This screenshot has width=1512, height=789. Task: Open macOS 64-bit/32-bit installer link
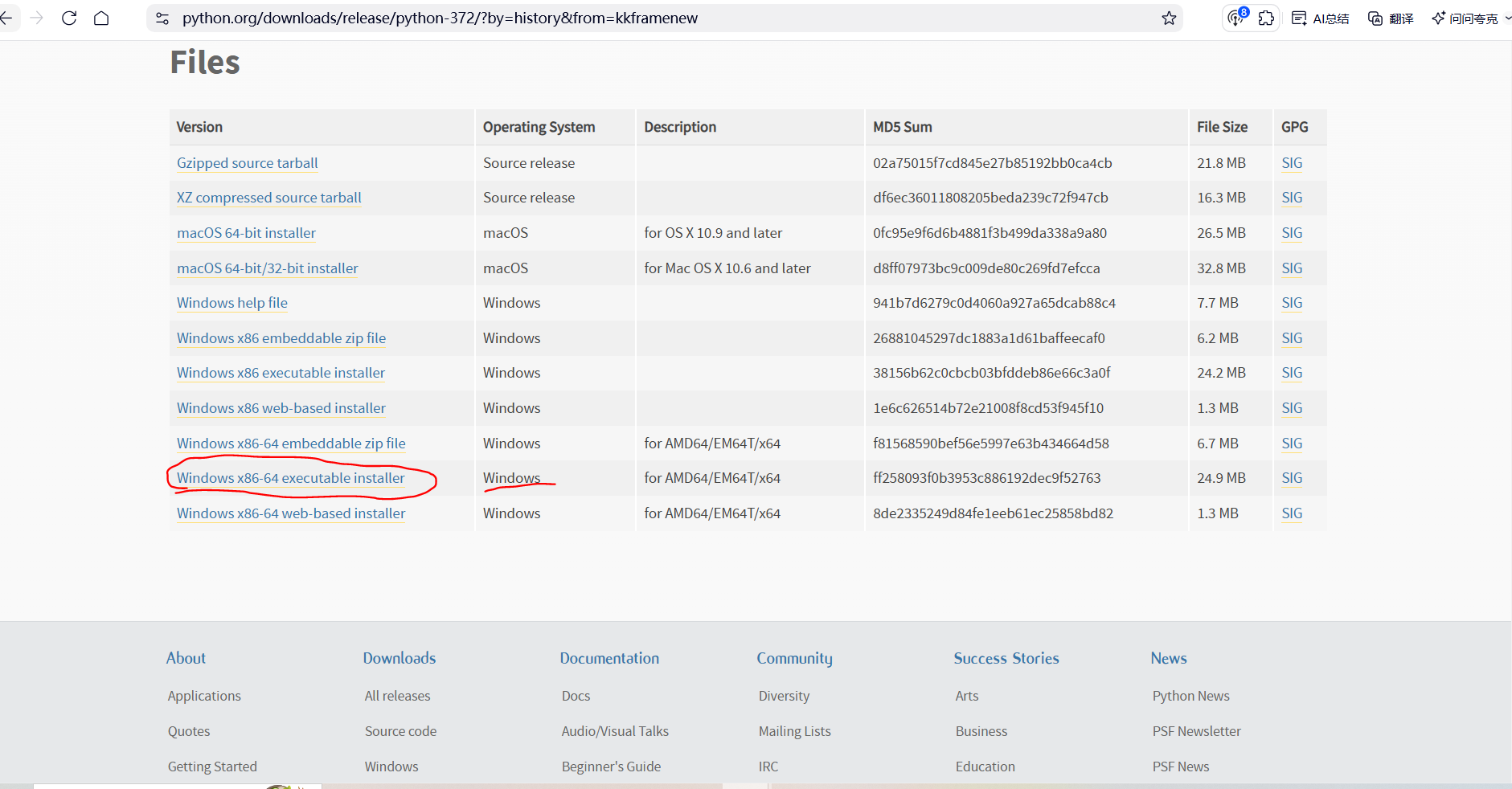click(268, 268)
